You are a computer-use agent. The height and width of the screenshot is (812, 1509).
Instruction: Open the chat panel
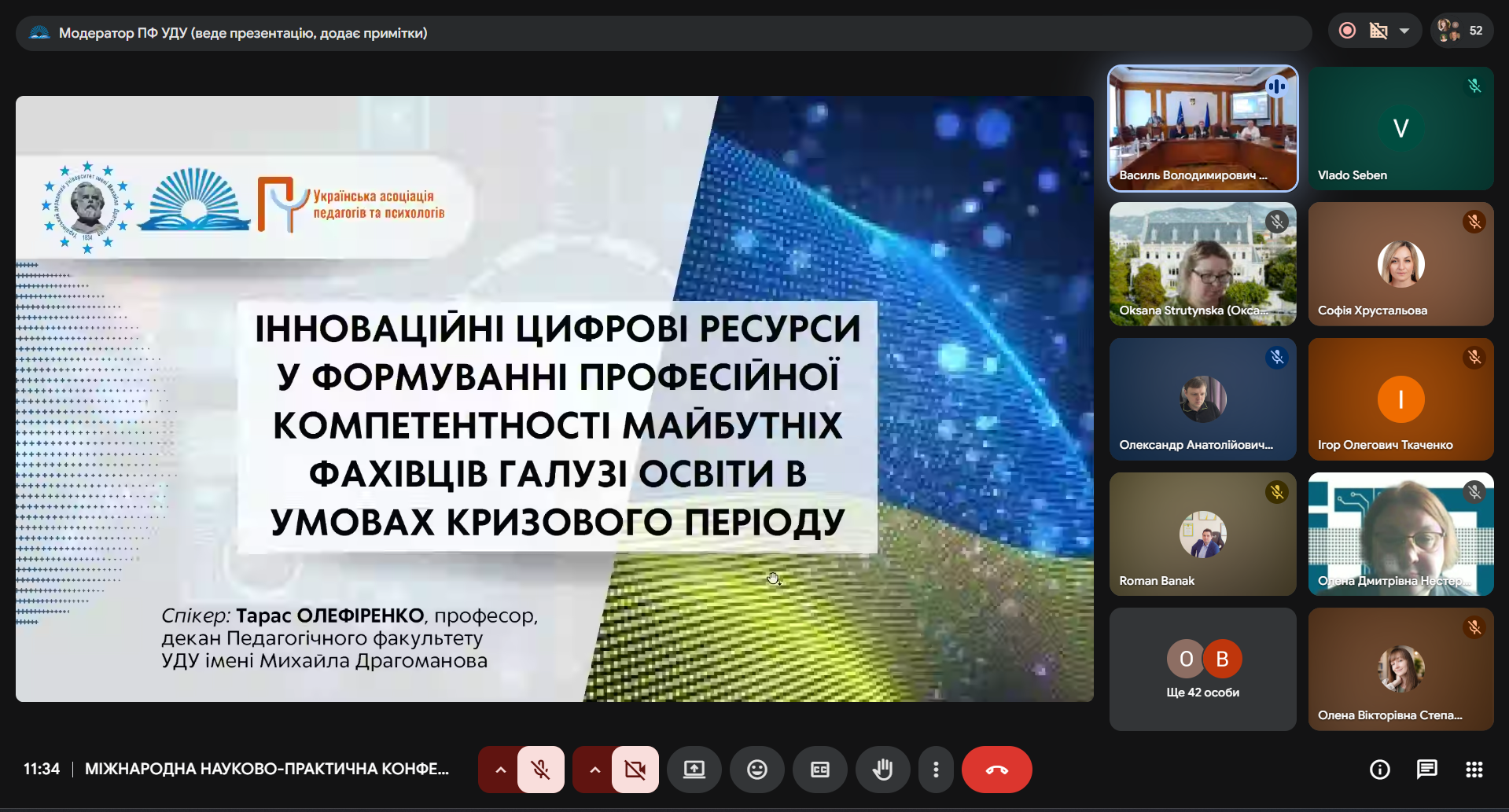pos(1427,770)
